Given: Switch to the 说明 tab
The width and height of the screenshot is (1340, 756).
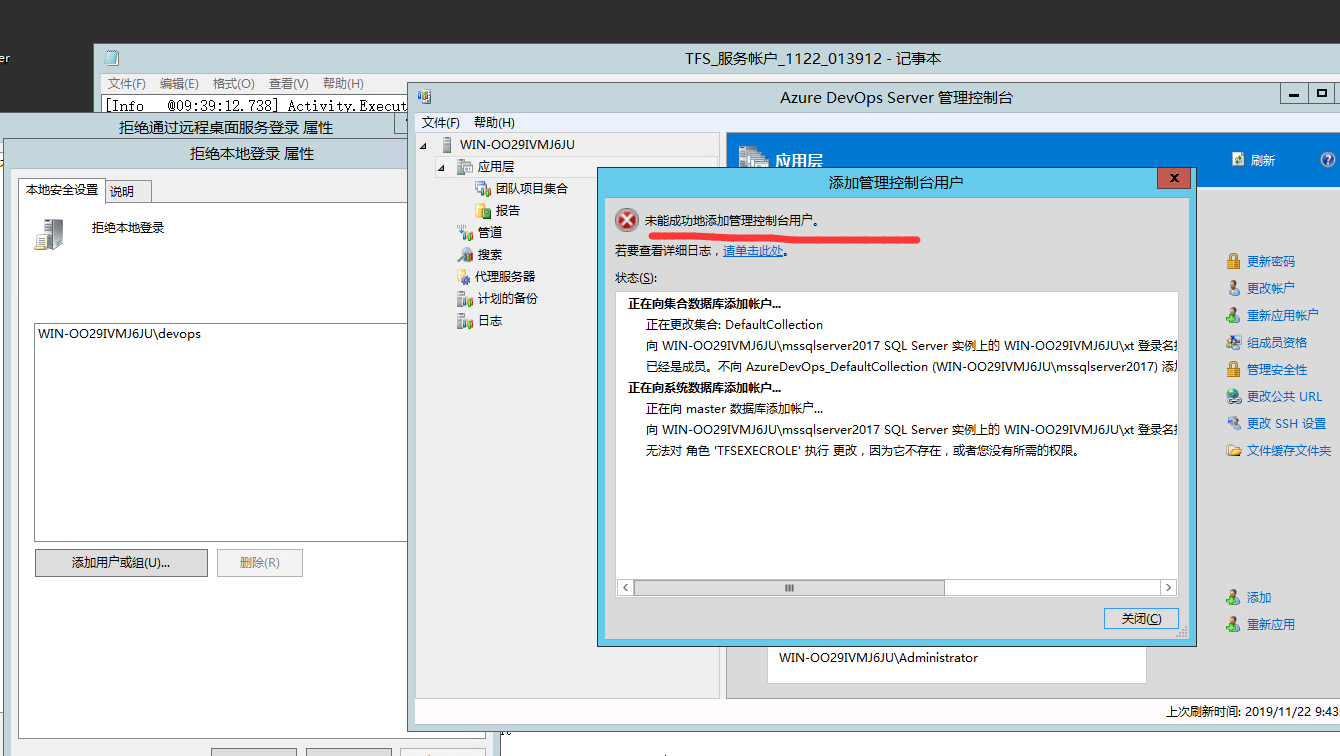Looking at the screenshot, I should pyautogui.click(x=122, y=191).
